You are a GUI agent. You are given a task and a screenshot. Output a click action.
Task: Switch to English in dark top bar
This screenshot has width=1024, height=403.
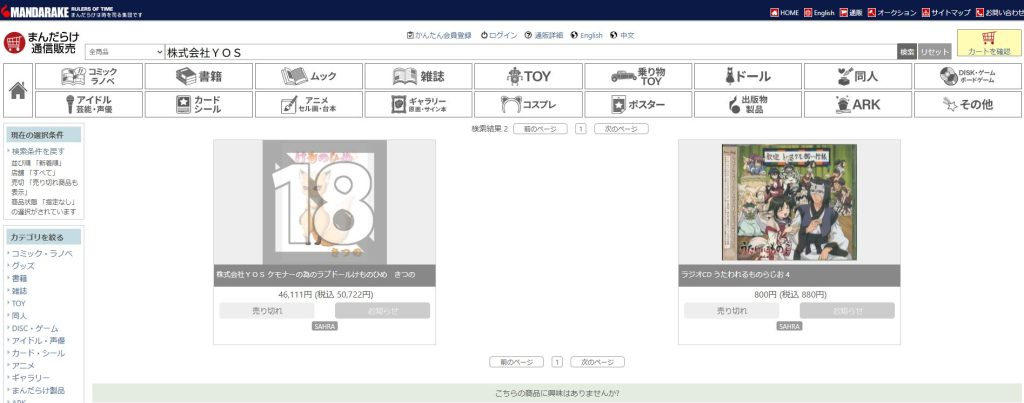pyautogui.click(x=819, y=12)
